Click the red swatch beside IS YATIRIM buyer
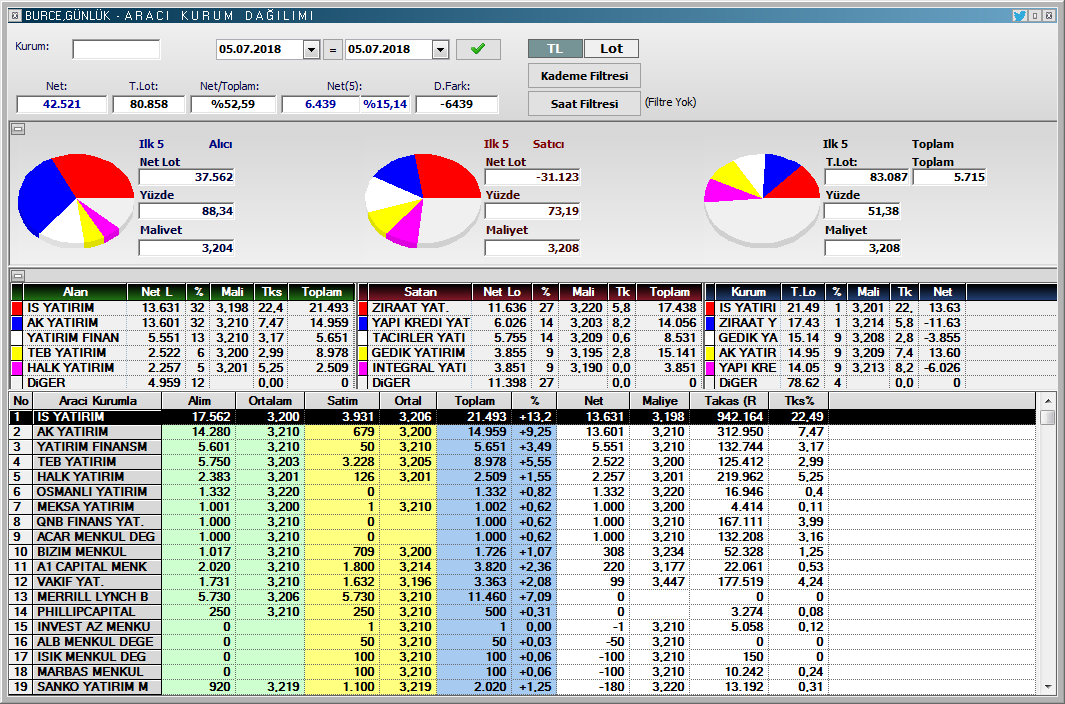Screen dimensions: 1065x704 [18, 308]
